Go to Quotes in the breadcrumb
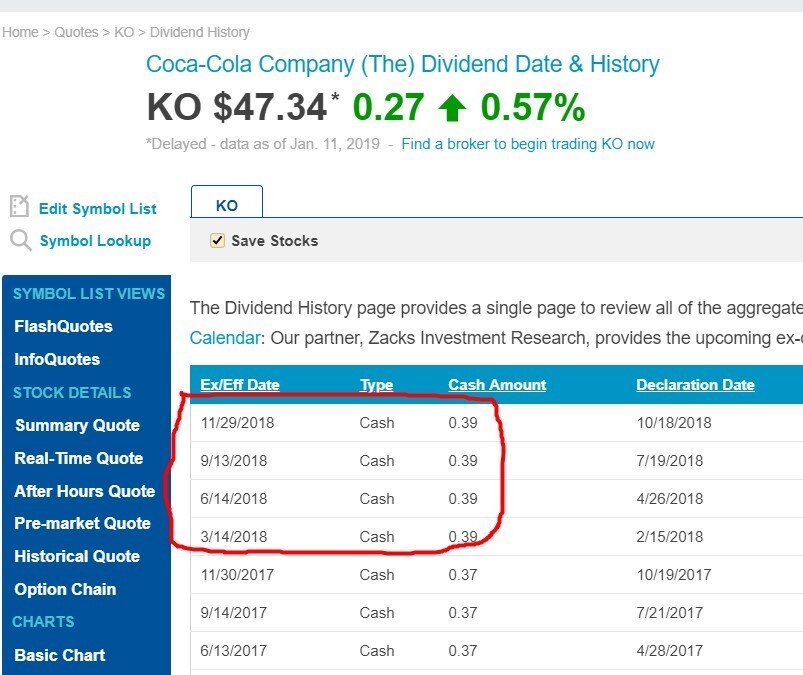Screen dimensions: 803x675 (76, 32)
